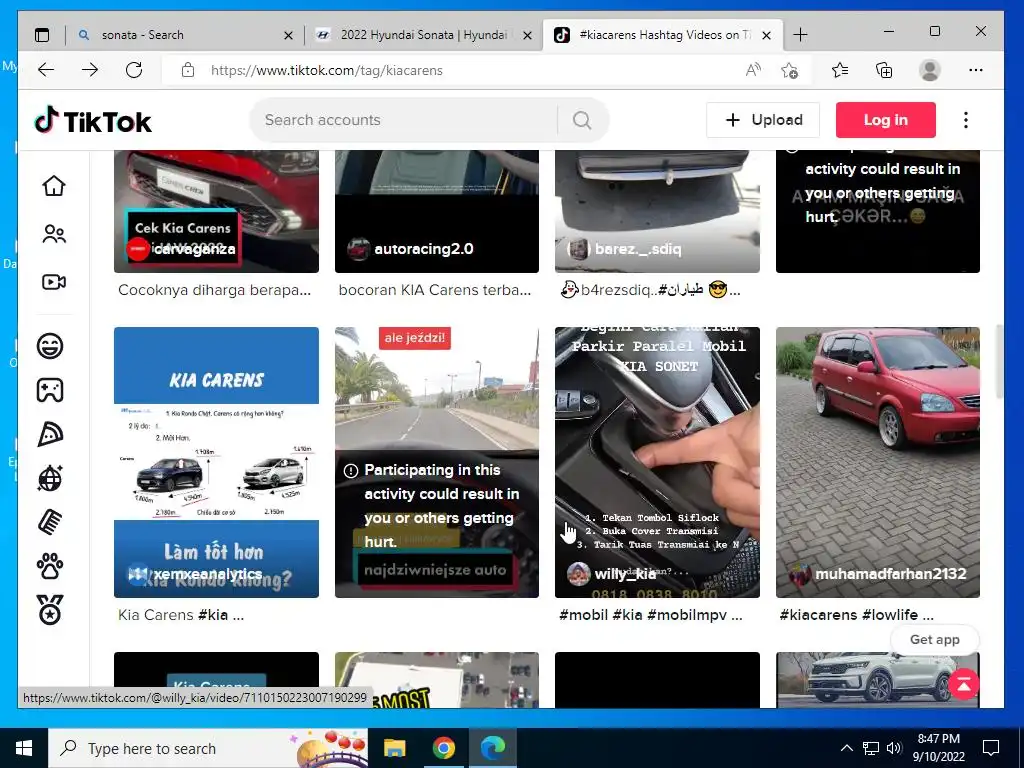Click the address bar URL
The width and height of the screenshot is (1024, 768).
pyautogui.click(x=327, y=71)
